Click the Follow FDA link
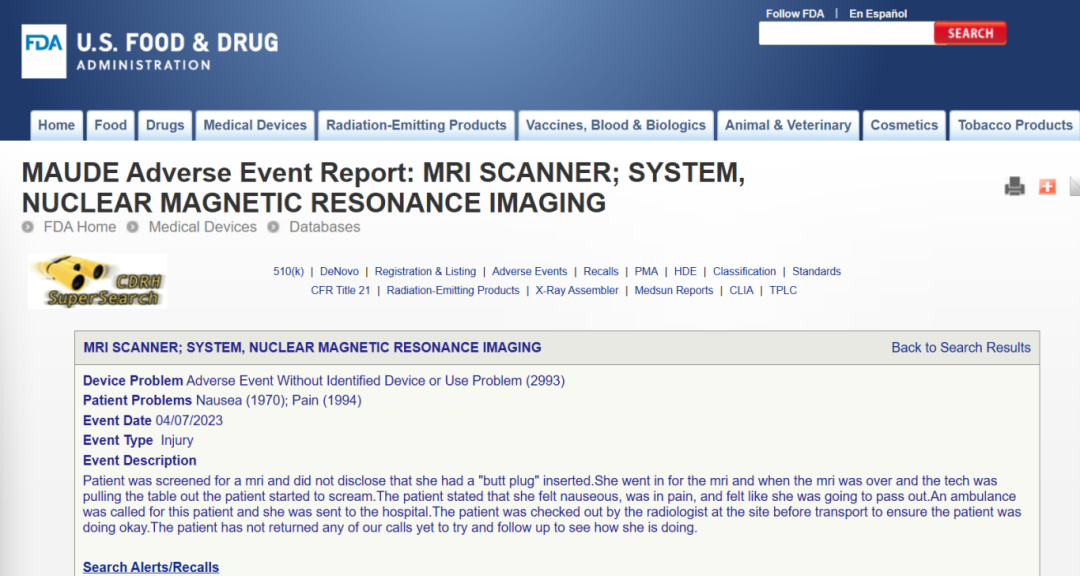Screen dimensions: 1080x576 (795, 13)
